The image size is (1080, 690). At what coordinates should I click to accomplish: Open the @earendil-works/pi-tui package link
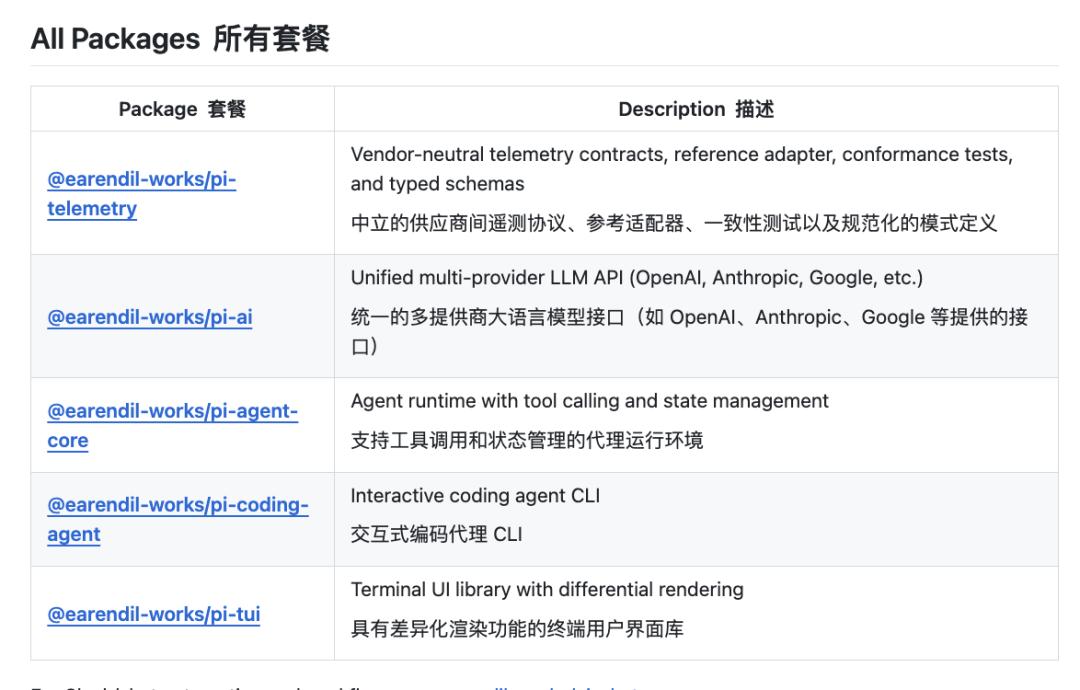click(154, 614)
